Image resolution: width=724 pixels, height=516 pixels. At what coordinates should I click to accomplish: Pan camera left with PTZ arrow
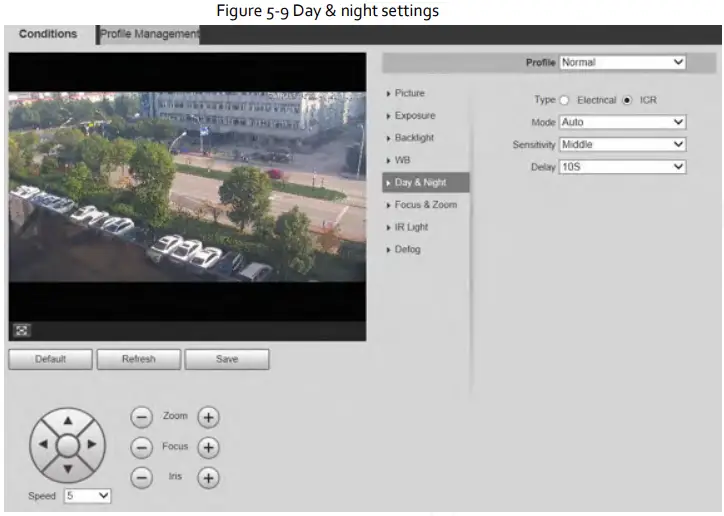(x=43, y=444)
